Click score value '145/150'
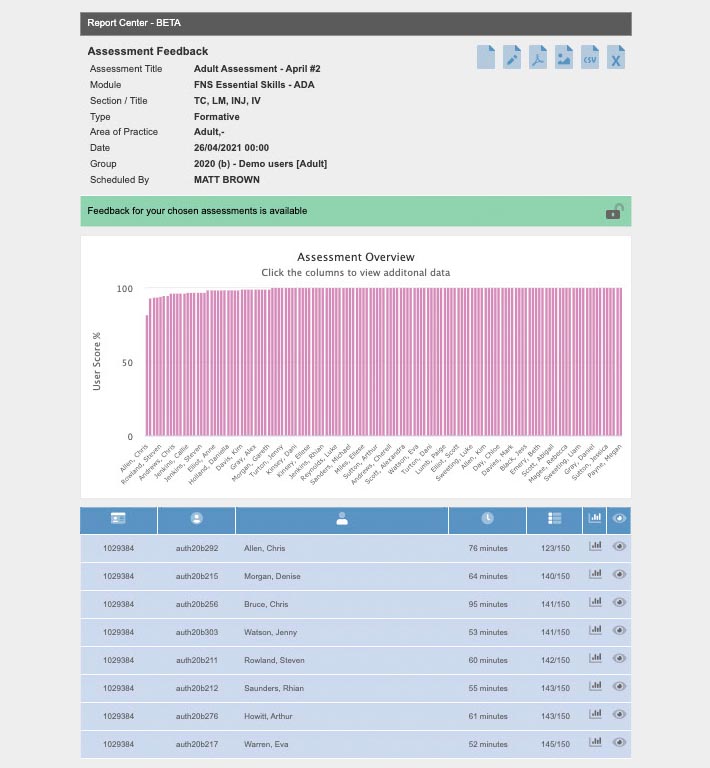The width and height of the screenshot is (710, 768). coord(555,744)
